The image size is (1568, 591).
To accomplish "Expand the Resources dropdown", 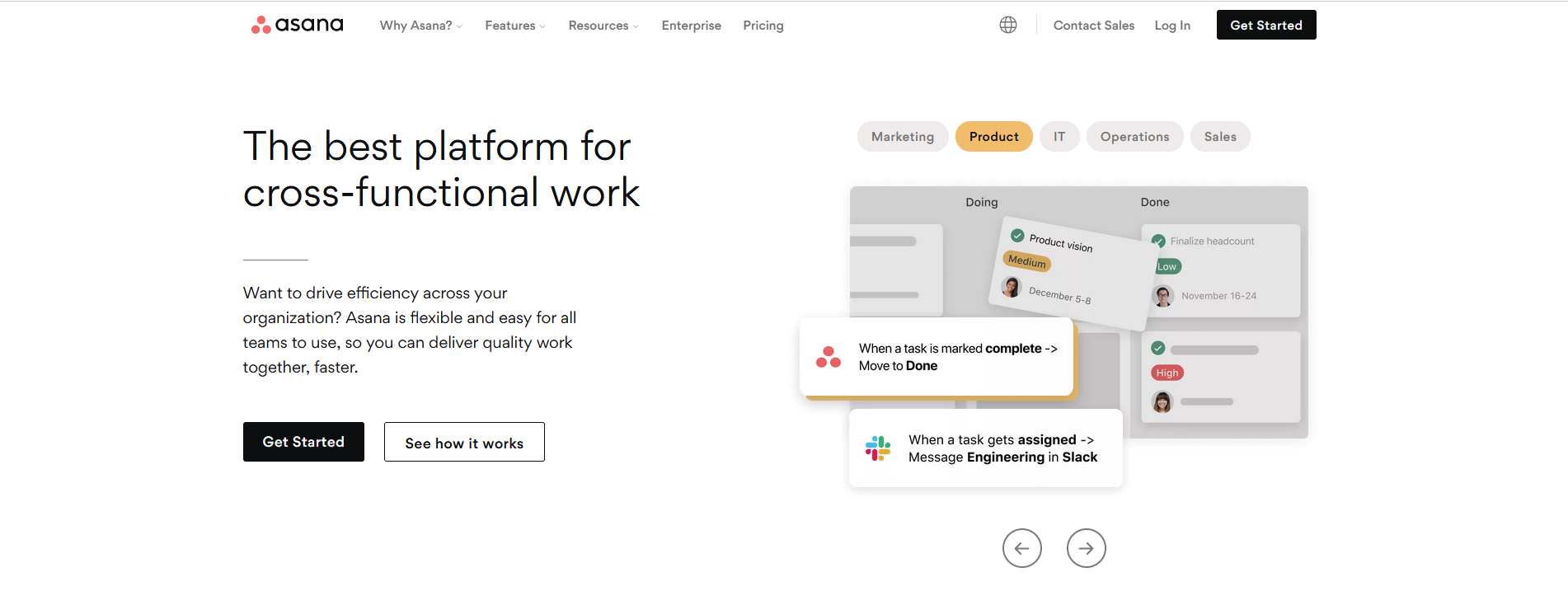I will (603, 26).
